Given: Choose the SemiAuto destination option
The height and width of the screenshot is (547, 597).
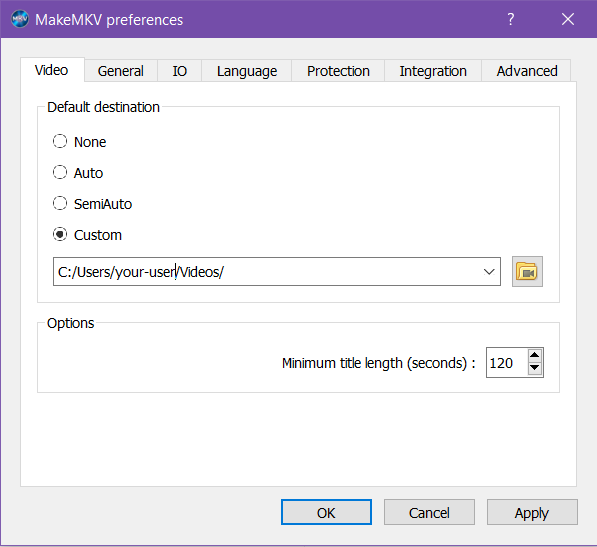Looking at the screenshot, I should [x=60, y=203].
